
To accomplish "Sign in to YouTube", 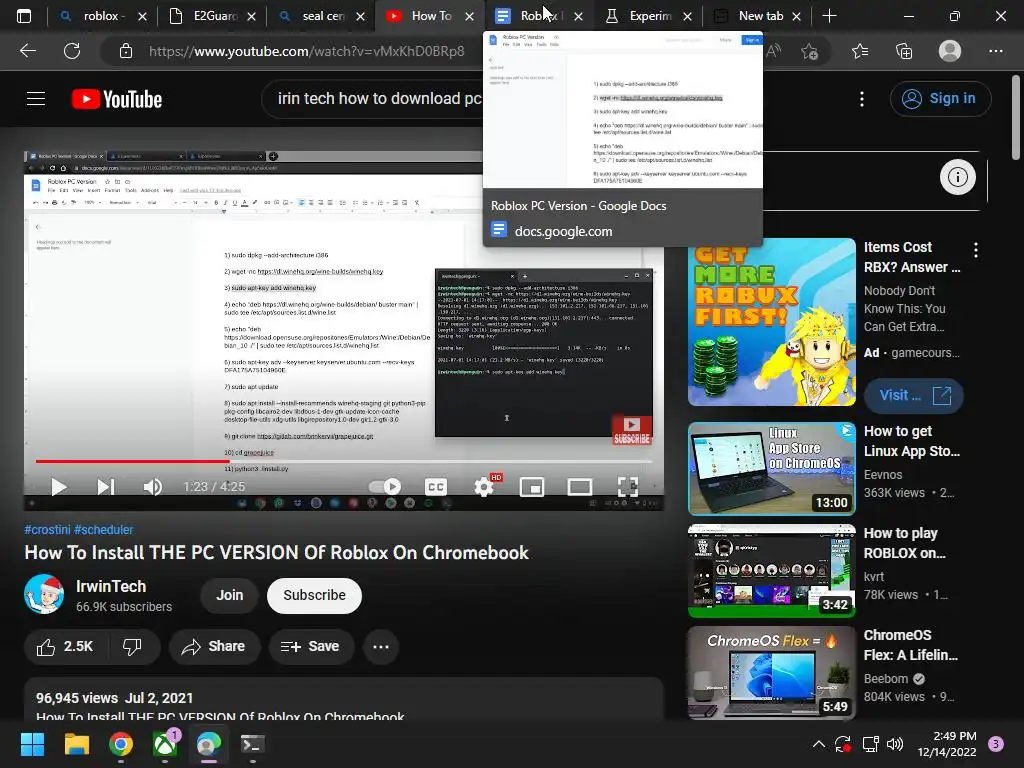I will [940, 99].
